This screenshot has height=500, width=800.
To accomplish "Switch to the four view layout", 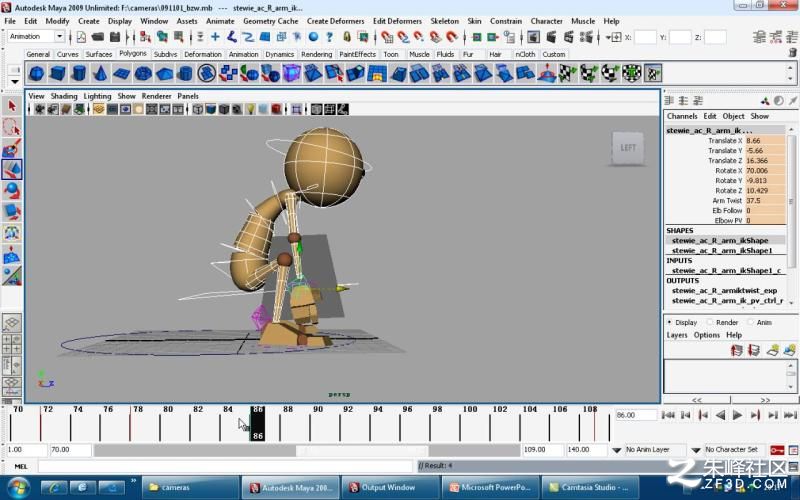I will [12, 344].
